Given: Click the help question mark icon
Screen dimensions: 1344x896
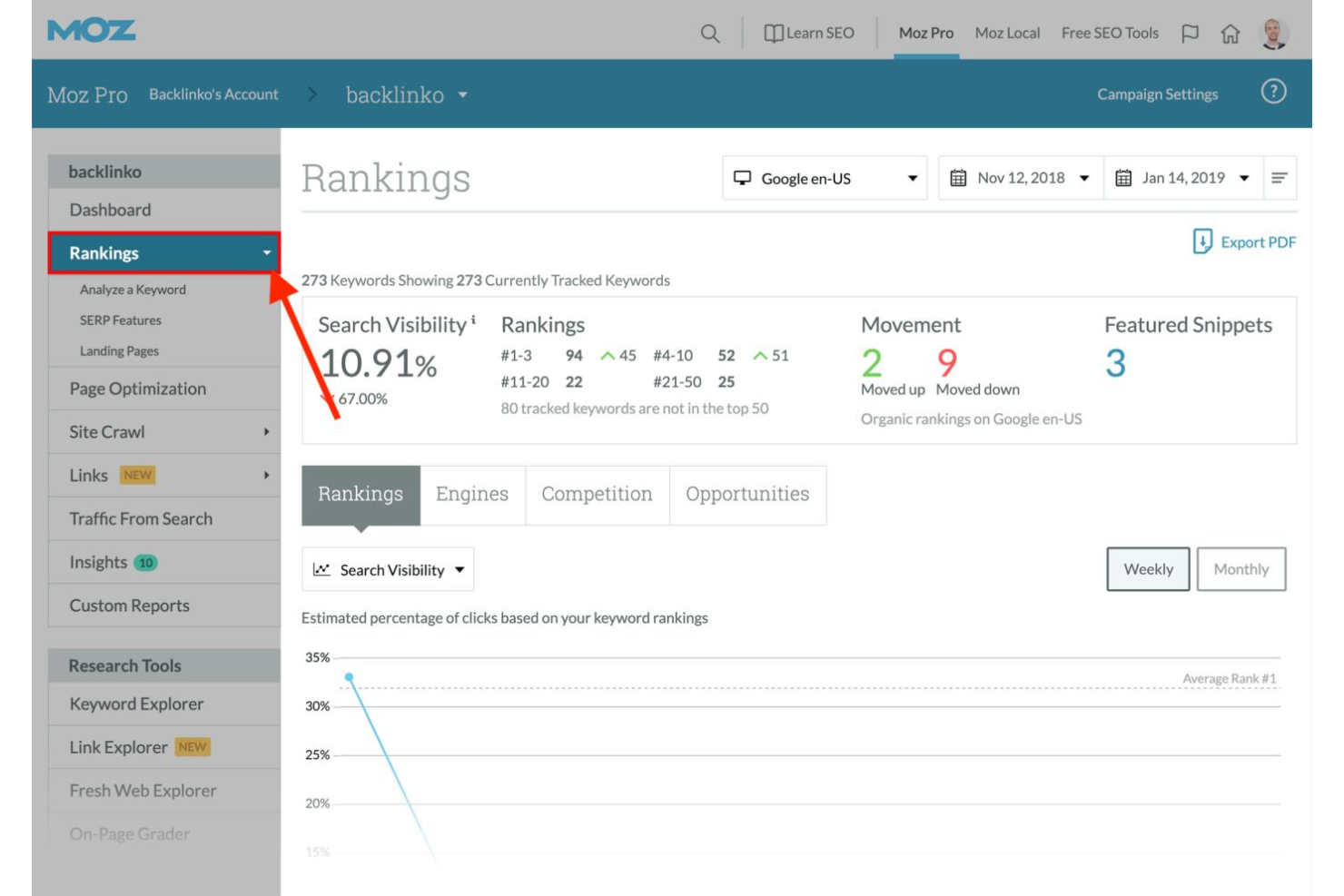Looking at the screenshot, I should [1274, 92].
